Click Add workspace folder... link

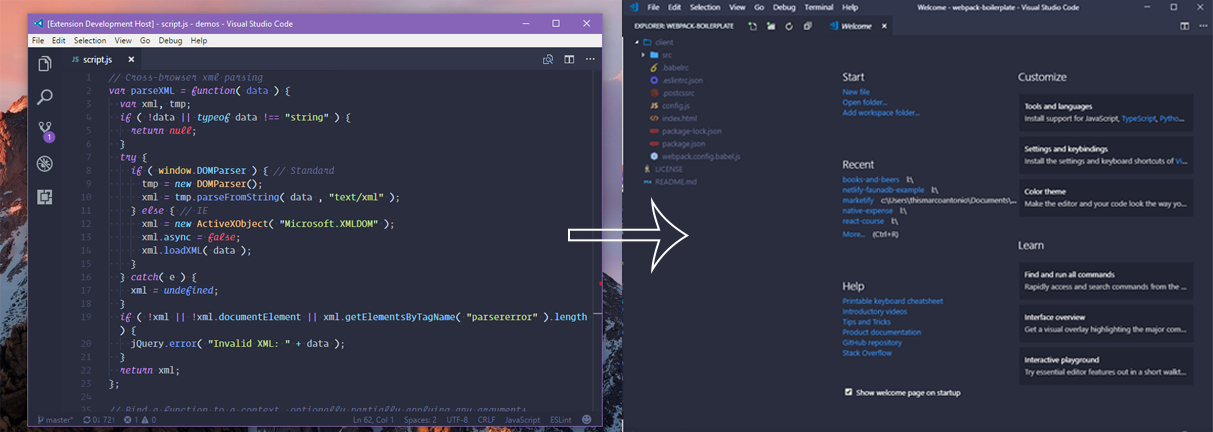[x=881, y=113]
